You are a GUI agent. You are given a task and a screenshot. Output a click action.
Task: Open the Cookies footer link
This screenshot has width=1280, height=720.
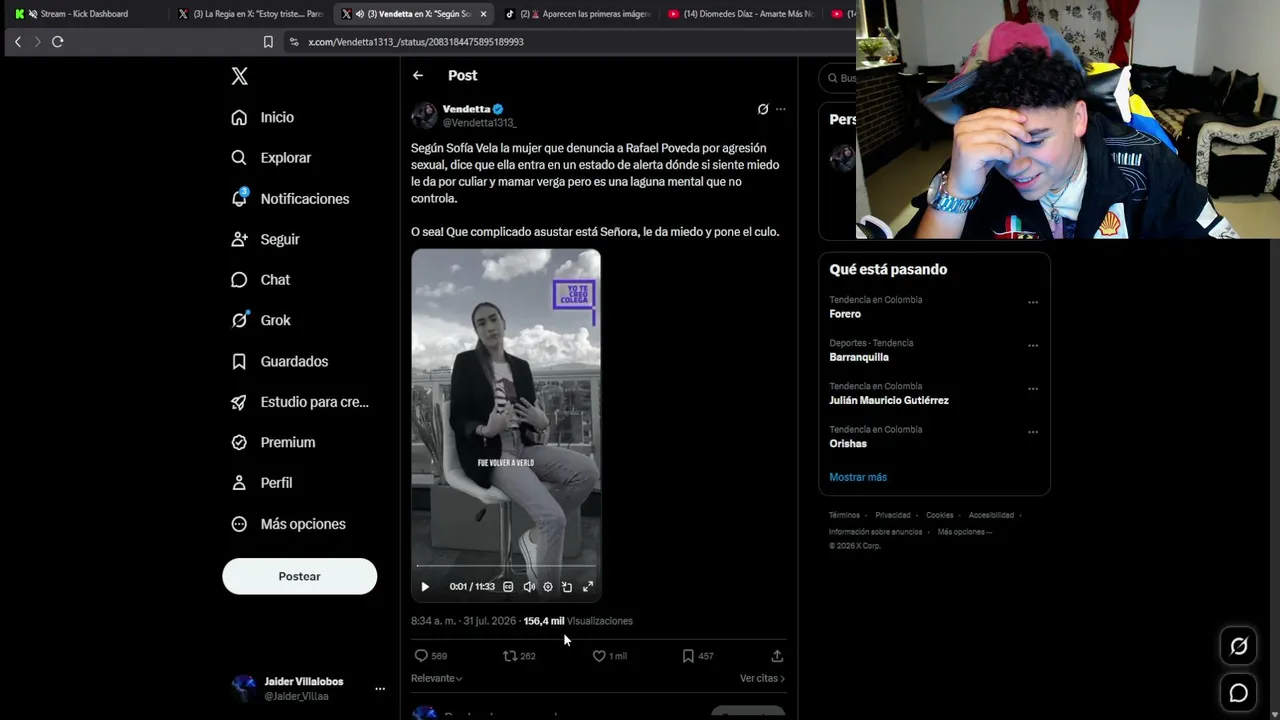point(940,515)
